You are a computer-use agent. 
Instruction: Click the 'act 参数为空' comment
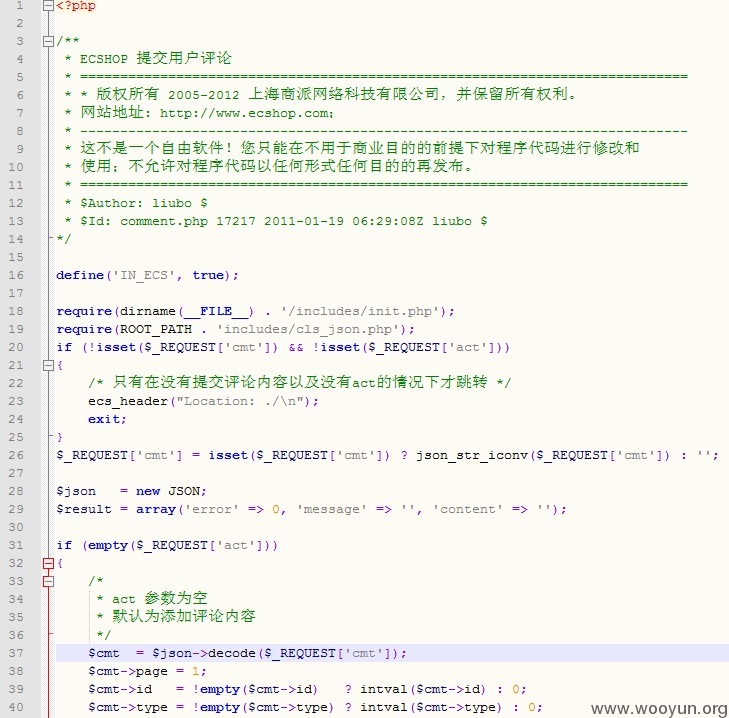tap(159, 599)
